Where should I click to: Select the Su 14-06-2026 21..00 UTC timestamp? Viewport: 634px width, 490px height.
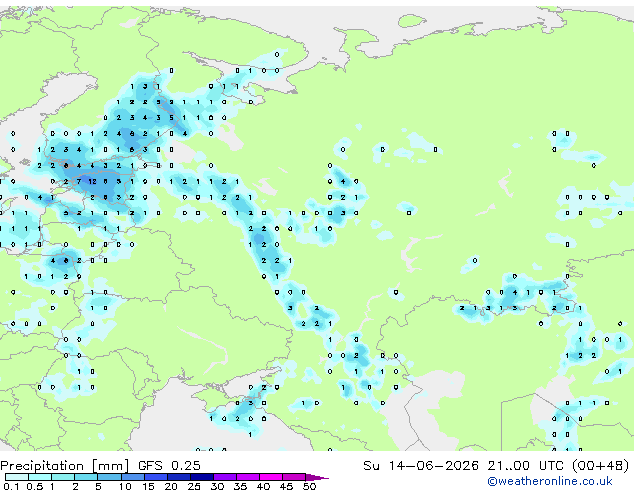coord(496,466)
